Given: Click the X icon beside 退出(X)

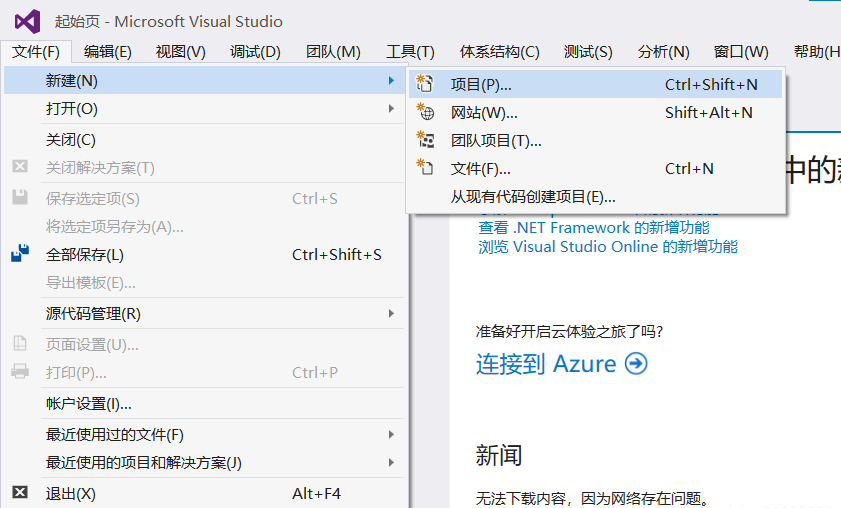Looking at the screenshot, I should click(20, 493).
